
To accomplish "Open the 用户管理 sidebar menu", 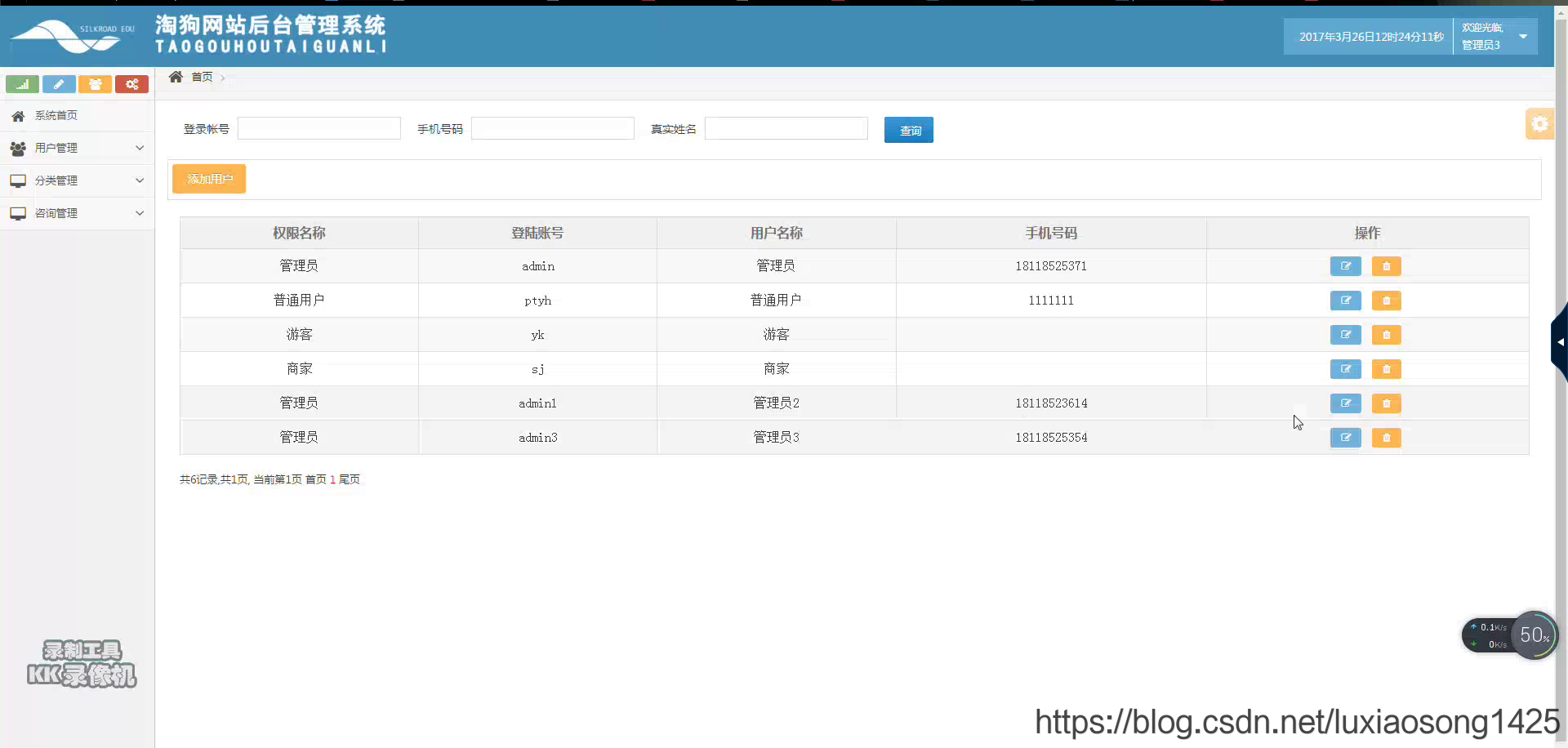I will pos(77,149).
